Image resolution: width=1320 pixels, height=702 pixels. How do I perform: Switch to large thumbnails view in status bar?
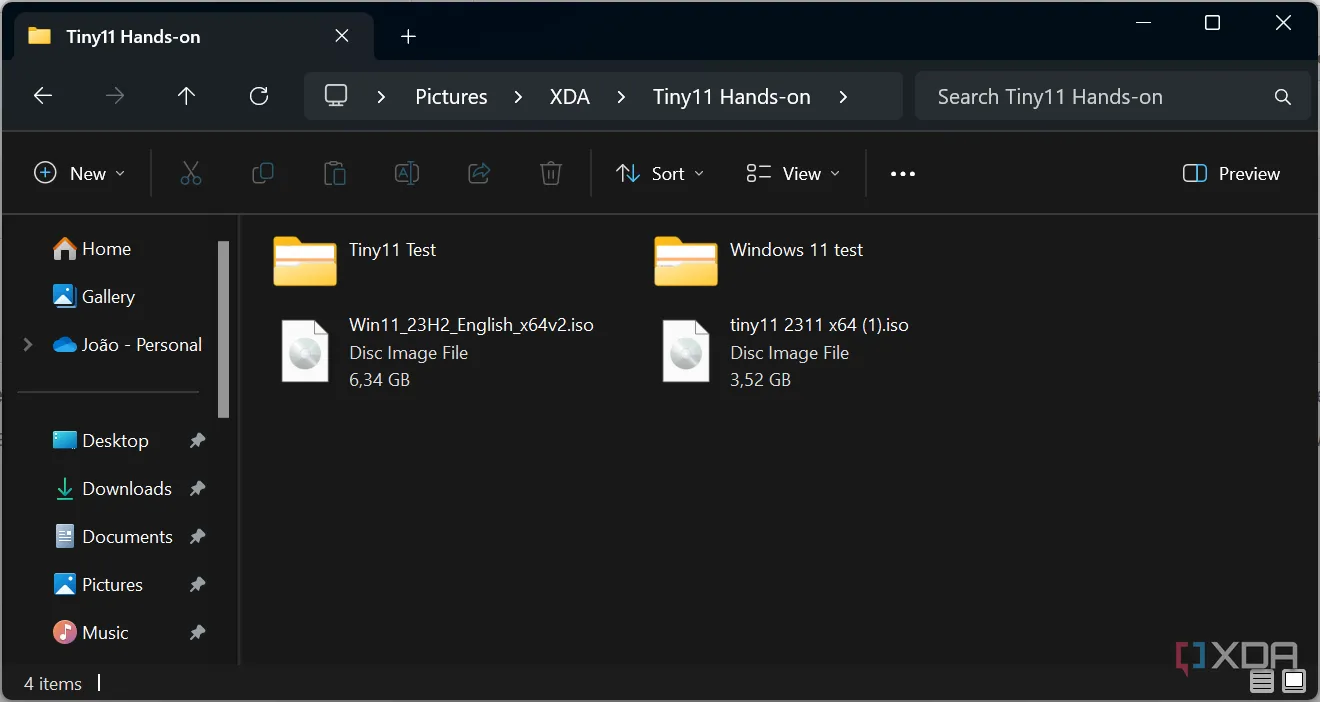click(x=1294, y=683)
